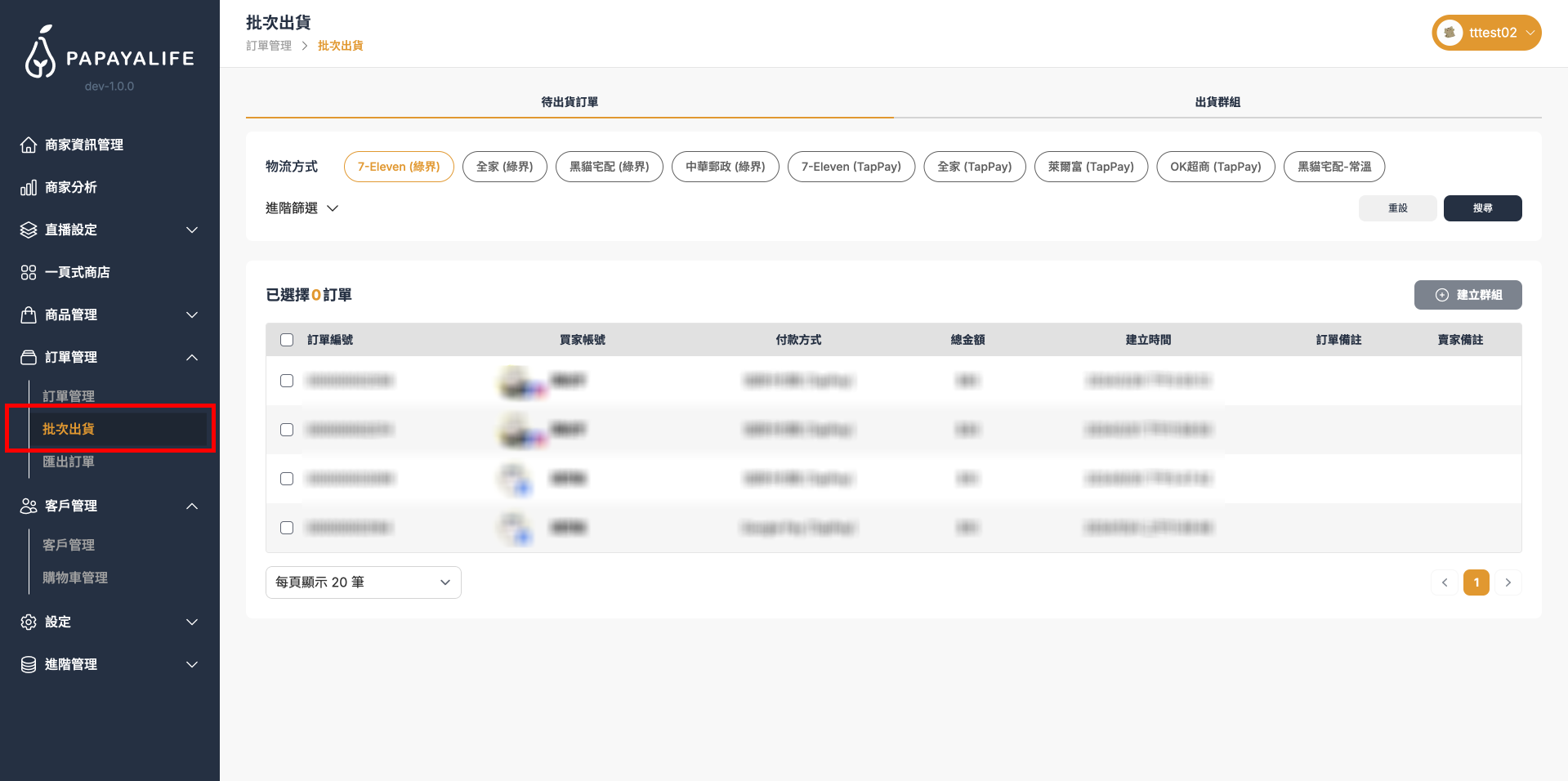Viewport: 1568px width, 781px height.
Task: Click the 一頁式商店 grid icon
Action: point(29,272)
